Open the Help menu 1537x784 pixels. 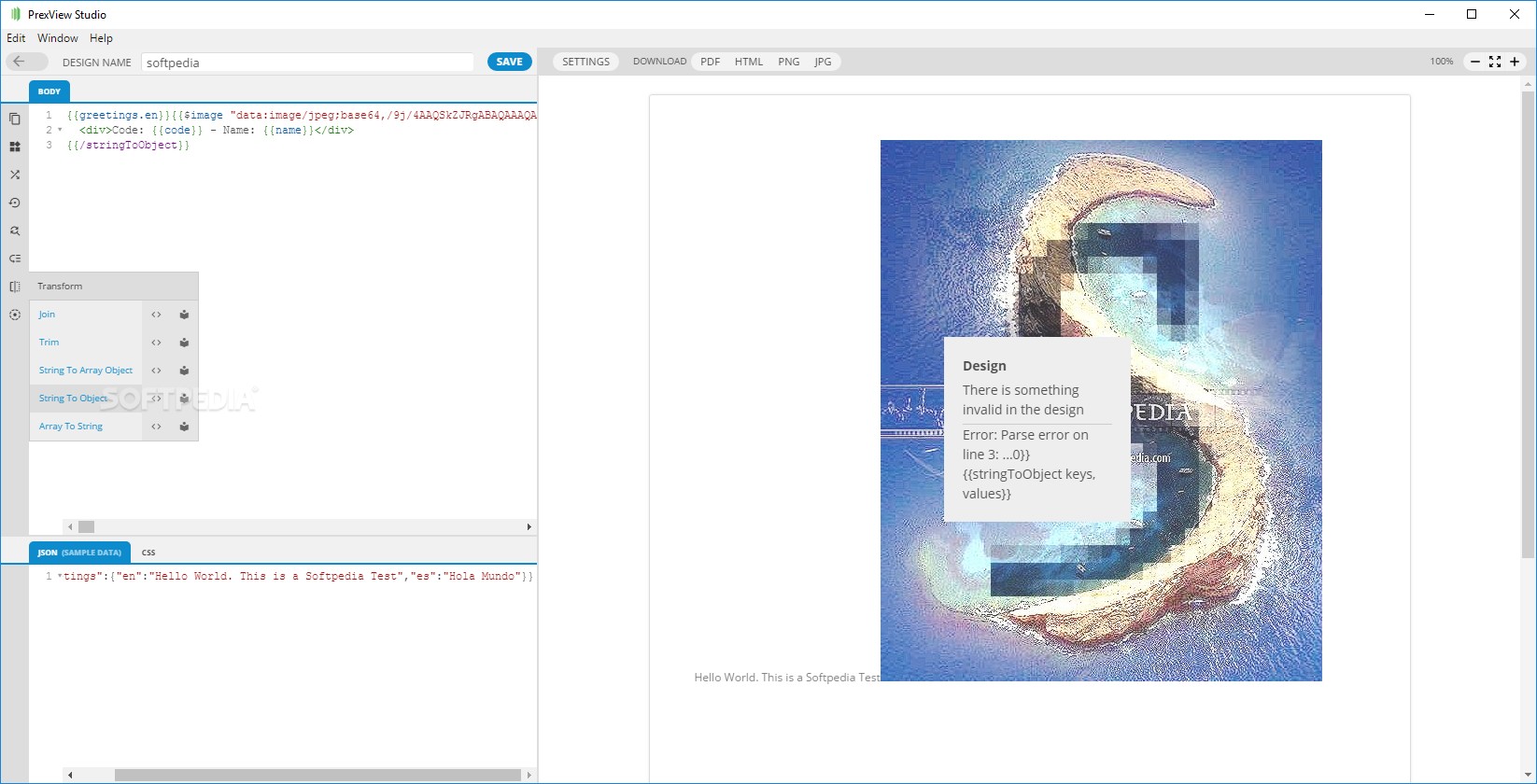[101, 38]
